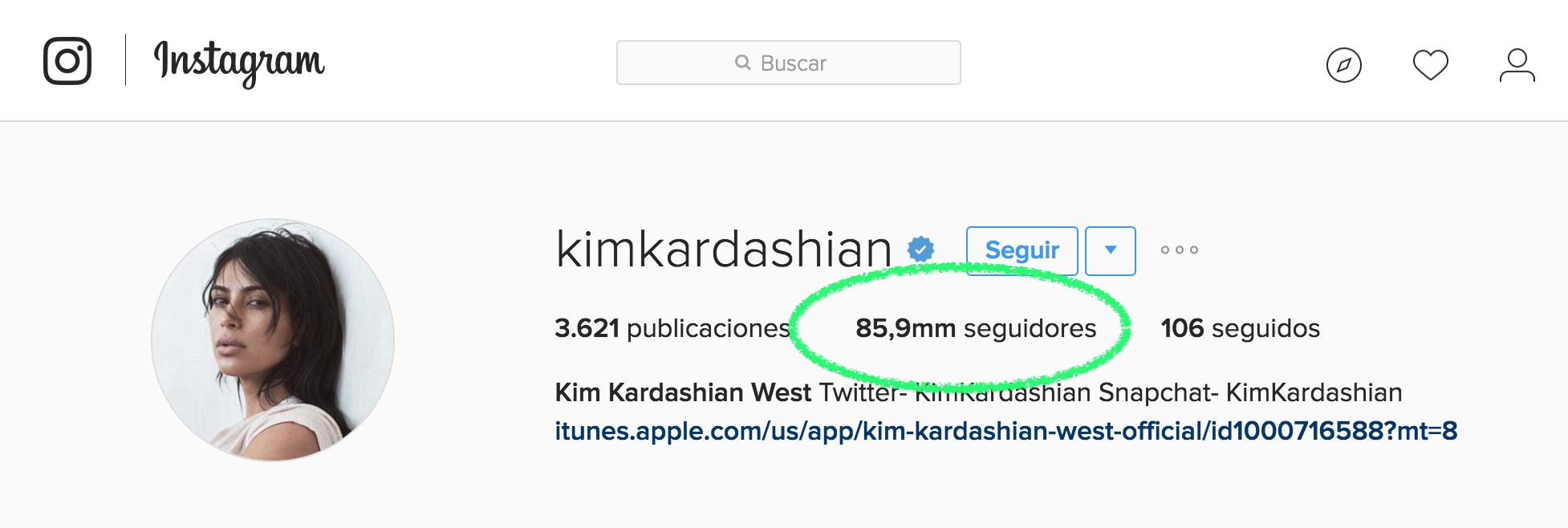
Task: Follow kimkardashian with the Seguir button
Action: tap(1022, 251)
